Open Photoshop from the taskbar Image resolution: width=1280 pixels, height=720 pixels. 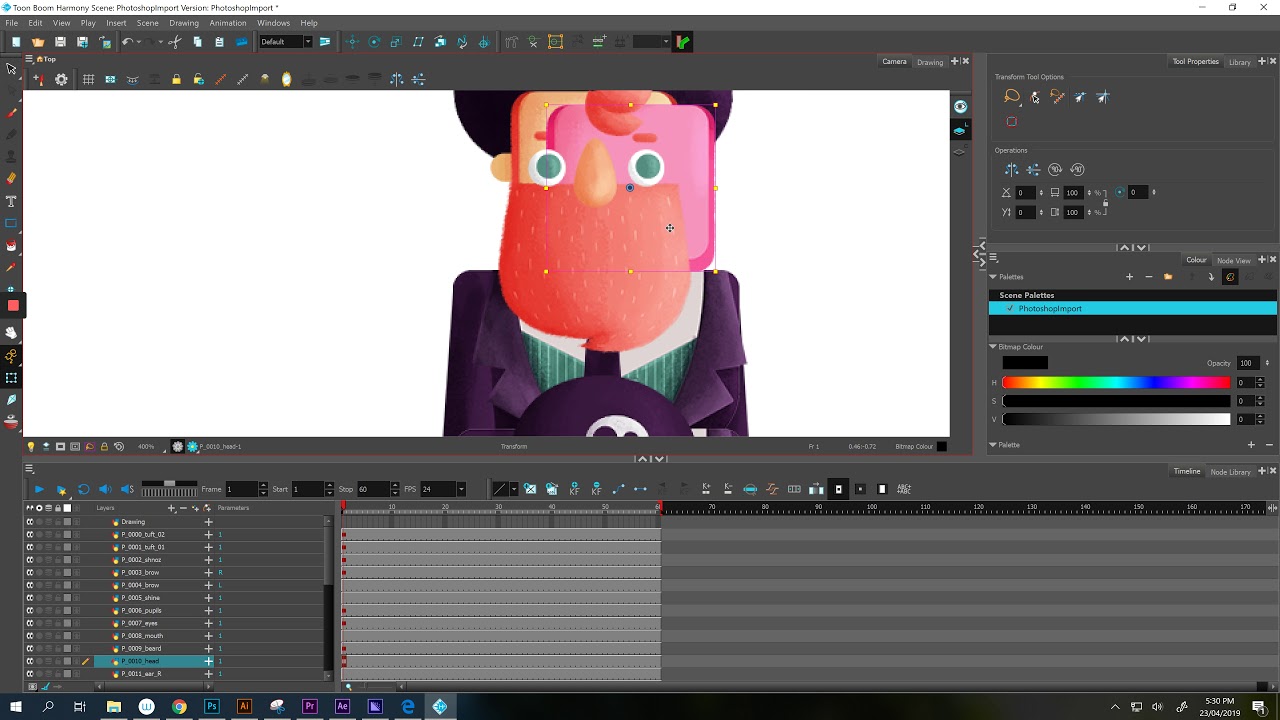click(211, 706)
